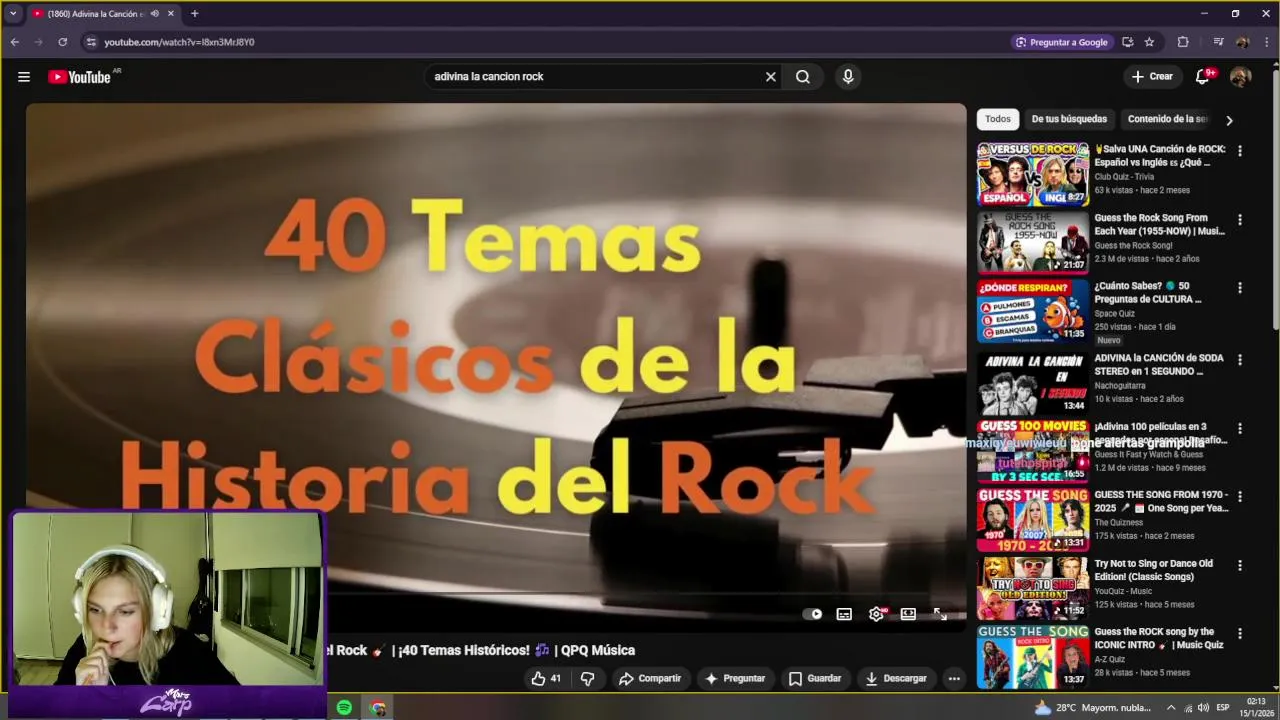Enter fullscreen in the video player

940,614
